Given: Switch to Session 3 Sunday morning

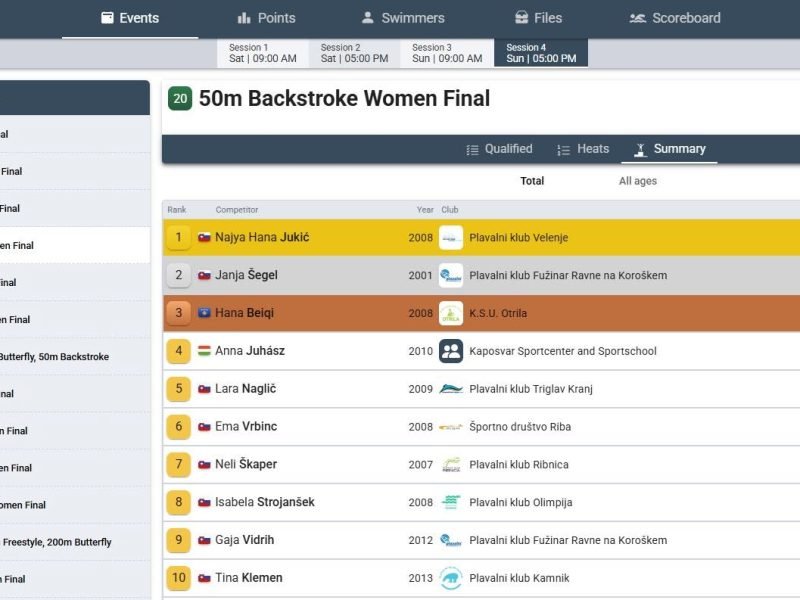Looking at the screenshot, I should point(447,53).
